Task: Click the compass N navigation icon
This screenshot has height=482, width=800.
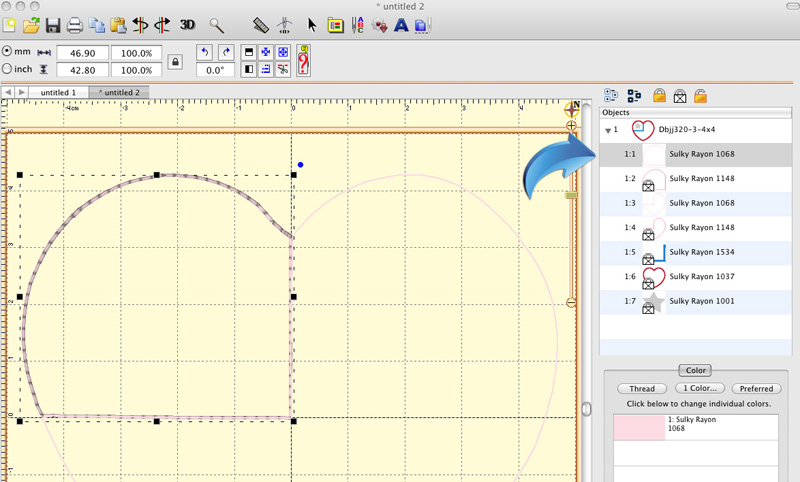Action: tap(572, 109)
